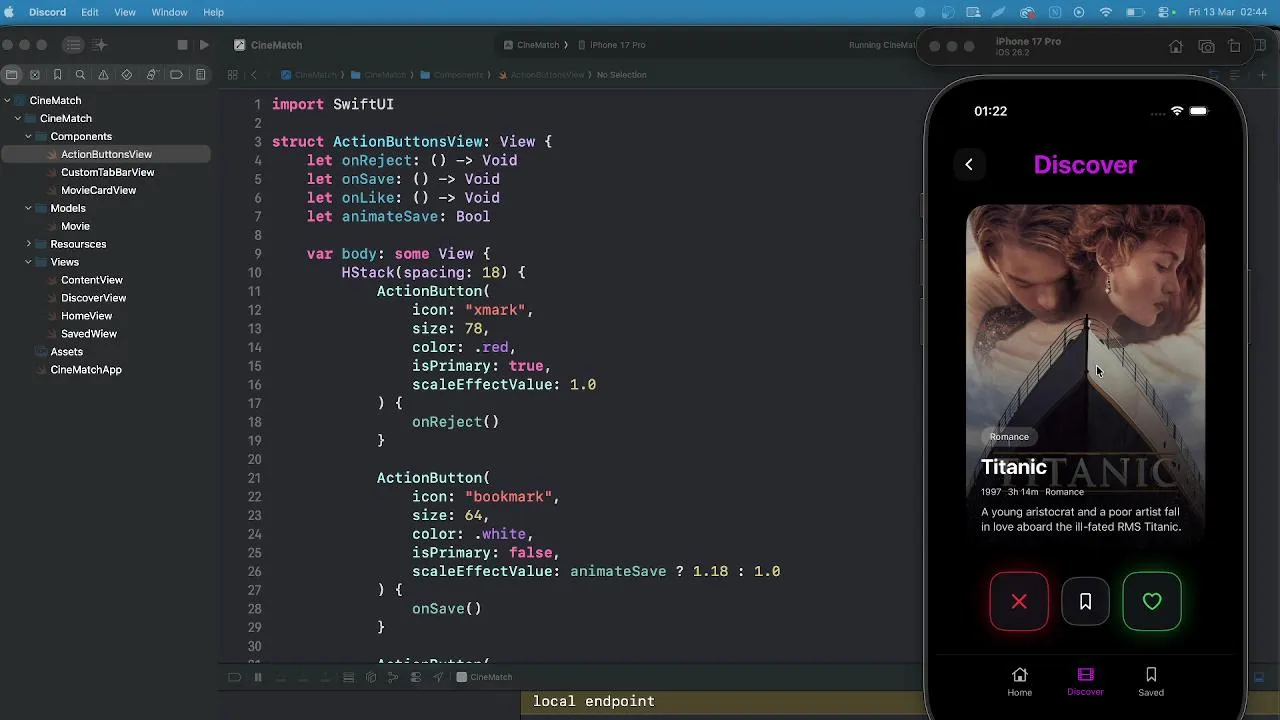Open the Help menu
The width and height of the screenshot is (1280, 720).
[x=213, y=12]
